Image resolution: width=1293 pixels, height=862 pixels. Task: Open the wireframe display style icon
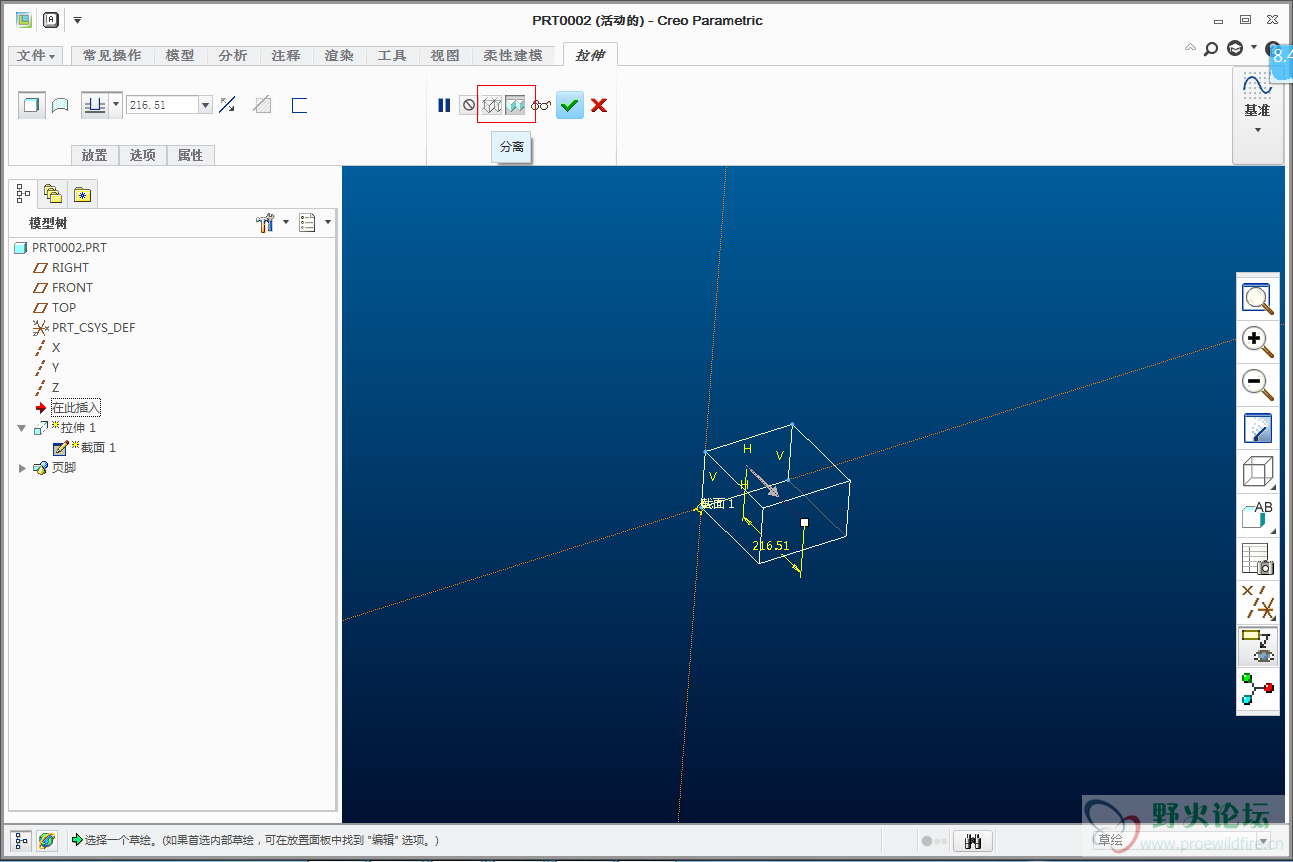coord(1258,471)
